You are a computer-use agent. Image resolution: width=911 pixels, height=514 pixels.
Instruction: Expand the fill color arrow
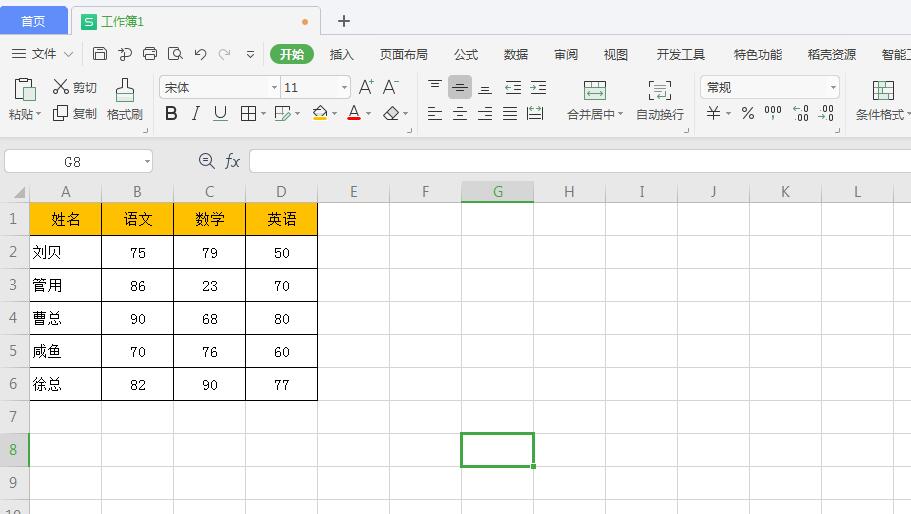pyautogui.click(x=335, y=114)
